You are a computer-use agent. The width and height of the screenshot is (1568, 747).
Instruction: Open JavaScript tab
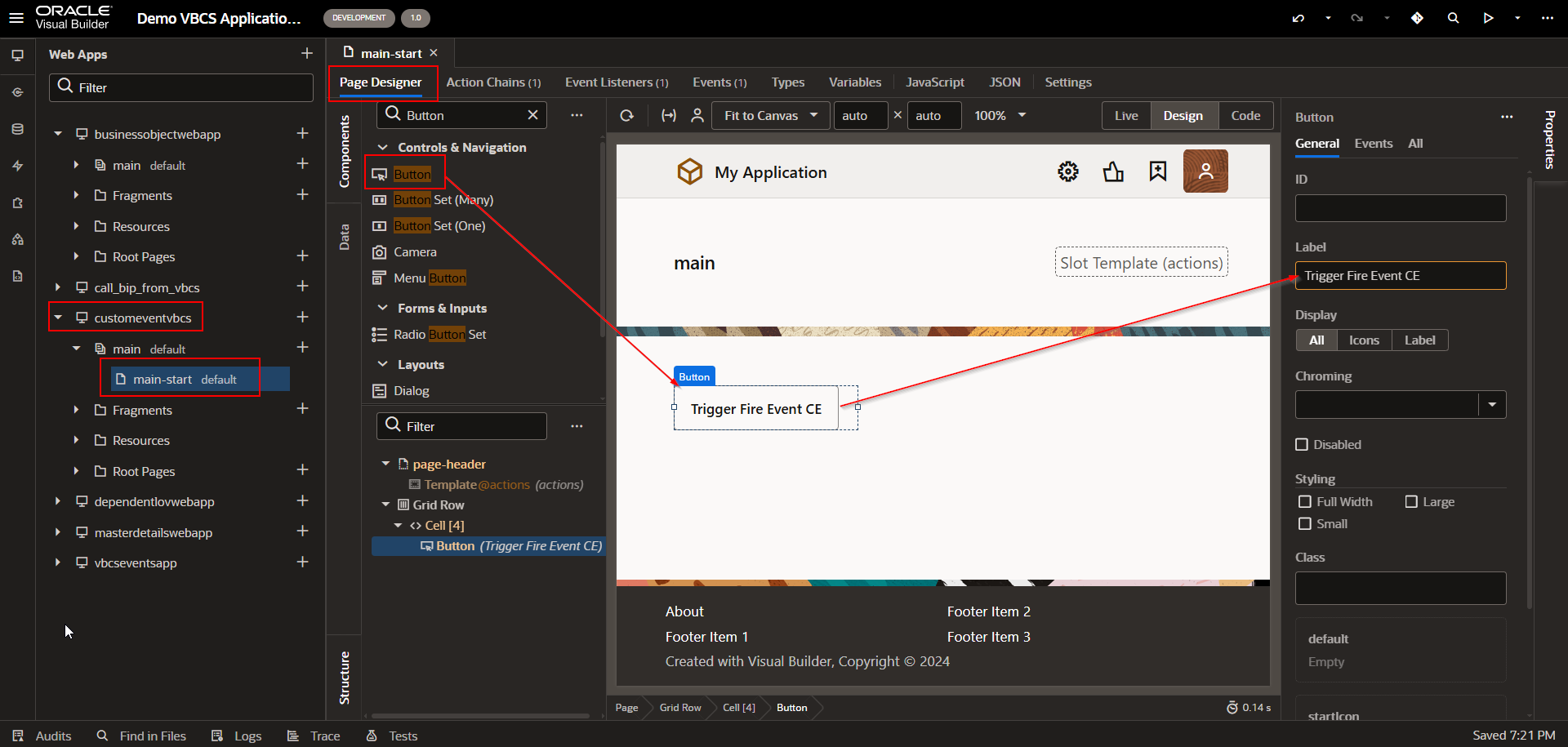point(934,82)
